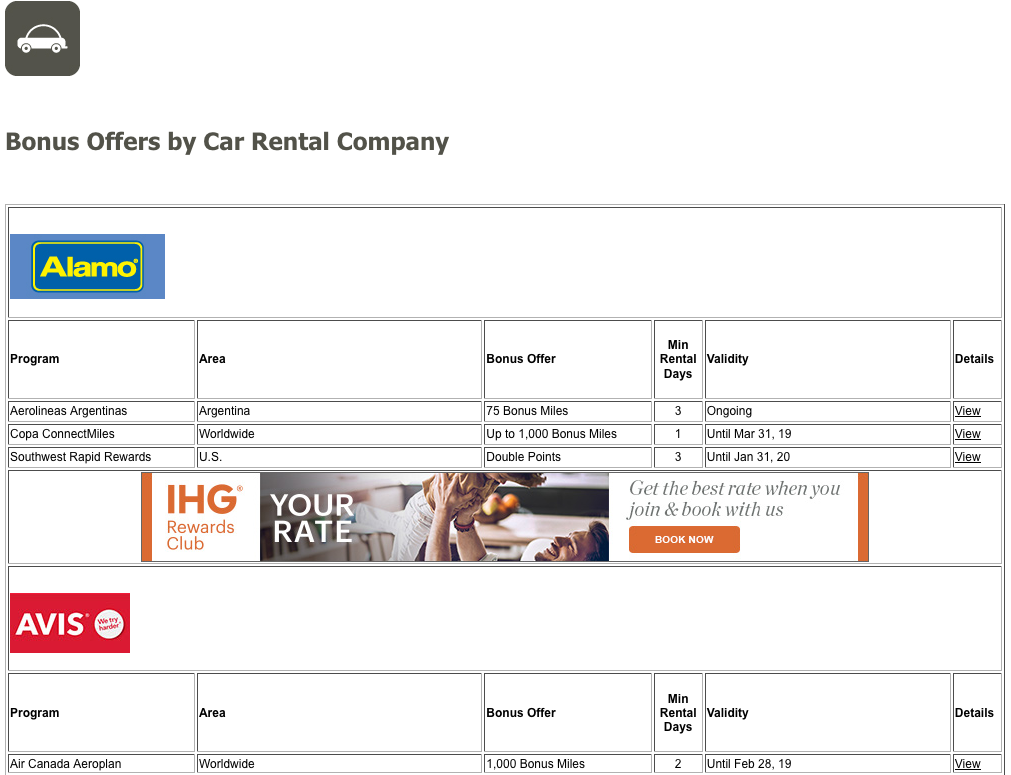The height and width of the screenshot is (775, 1011).
Task: Click the Worldwide cell in the Air Canada Aeroplan row
Action: point(339,763)
